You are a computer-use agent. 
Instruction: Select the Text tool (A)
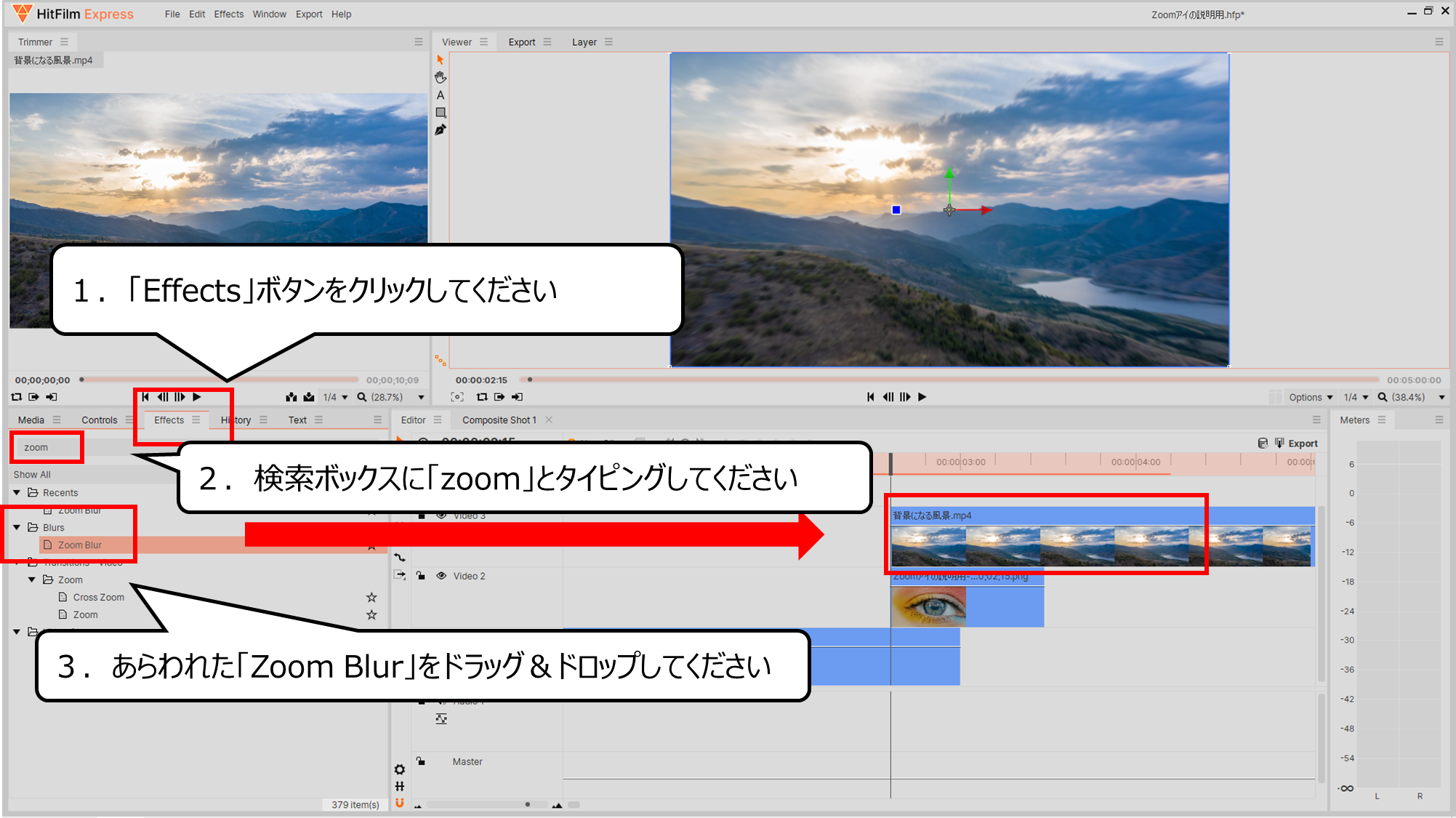coord(441,95)
